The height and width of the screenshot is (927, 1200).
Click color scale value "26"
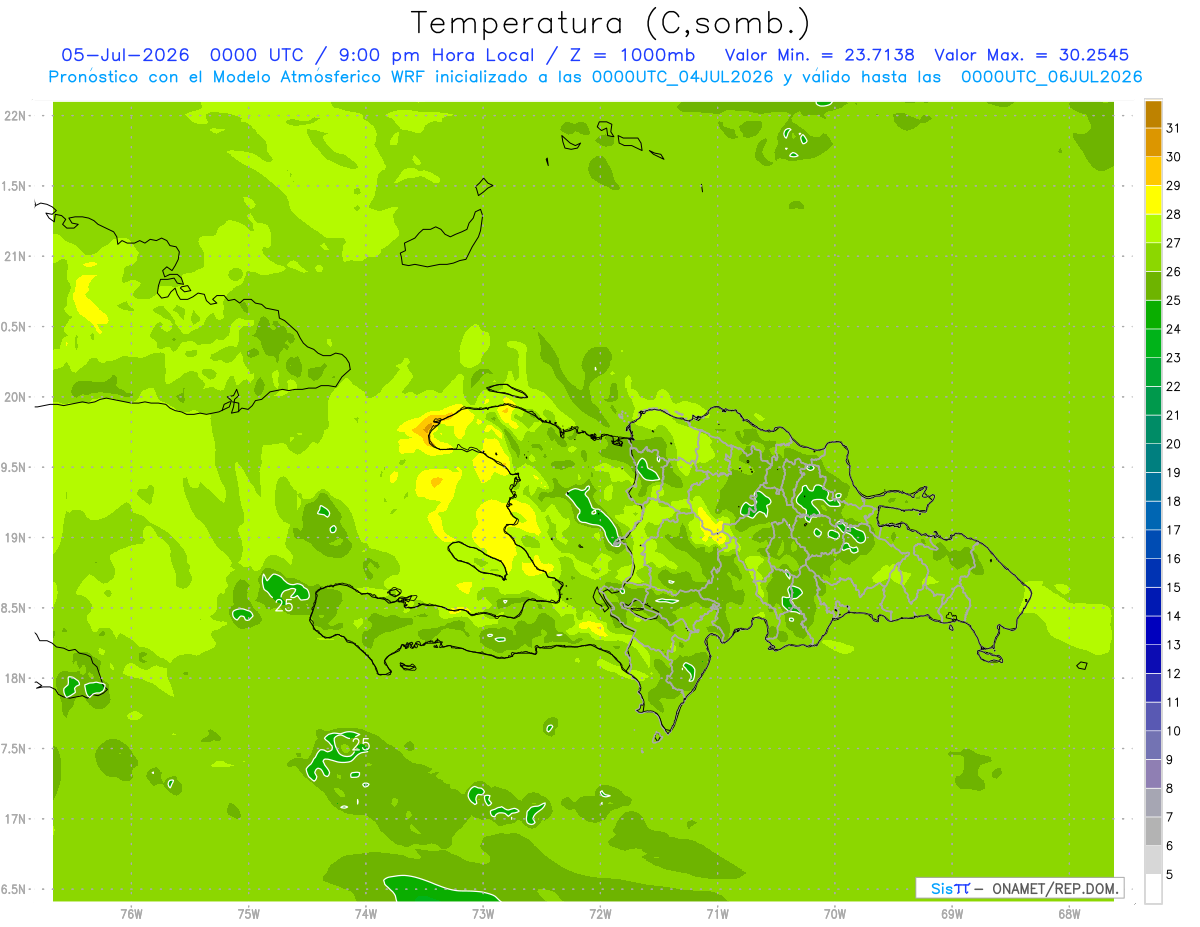[x=1174, y=271]
